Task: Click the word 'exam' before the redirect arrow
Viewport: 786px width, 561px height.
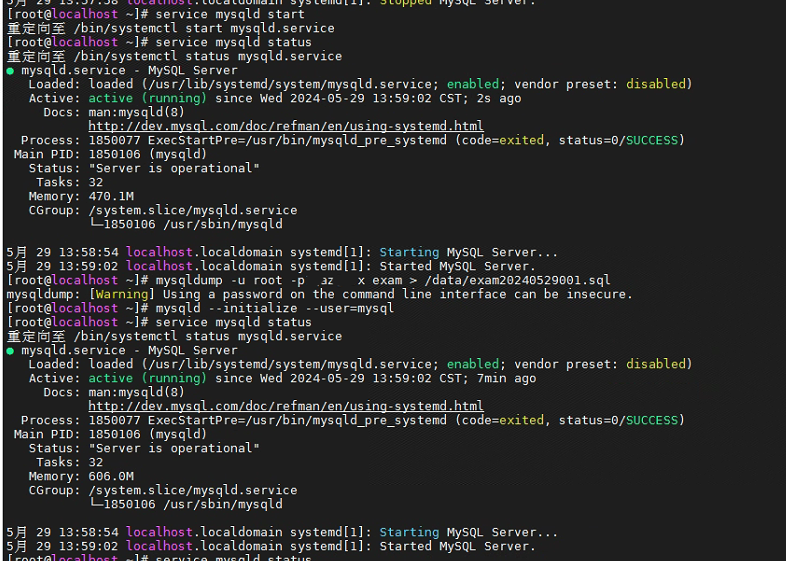Action: [x=386, y=280]
